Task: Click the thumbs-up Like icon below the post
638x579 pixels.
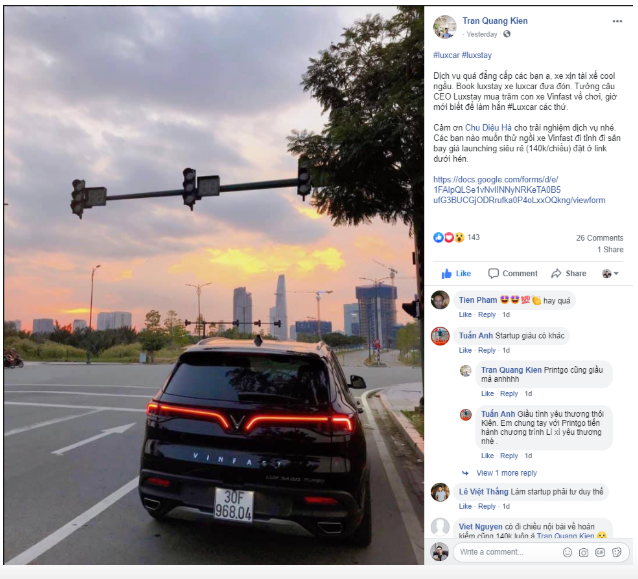Action: point(447,273)
